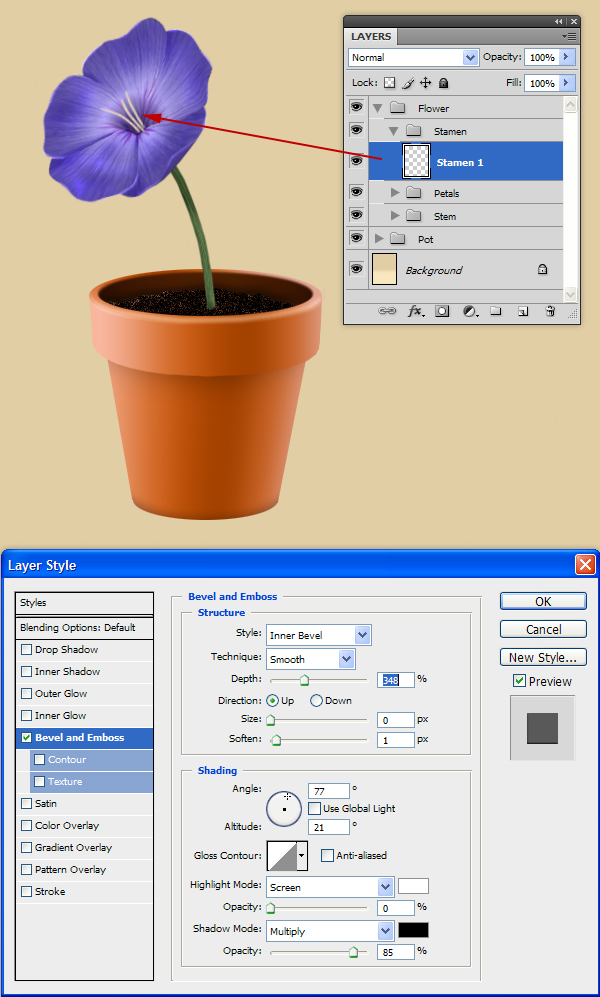Create a new layer group

pos(495,311)
